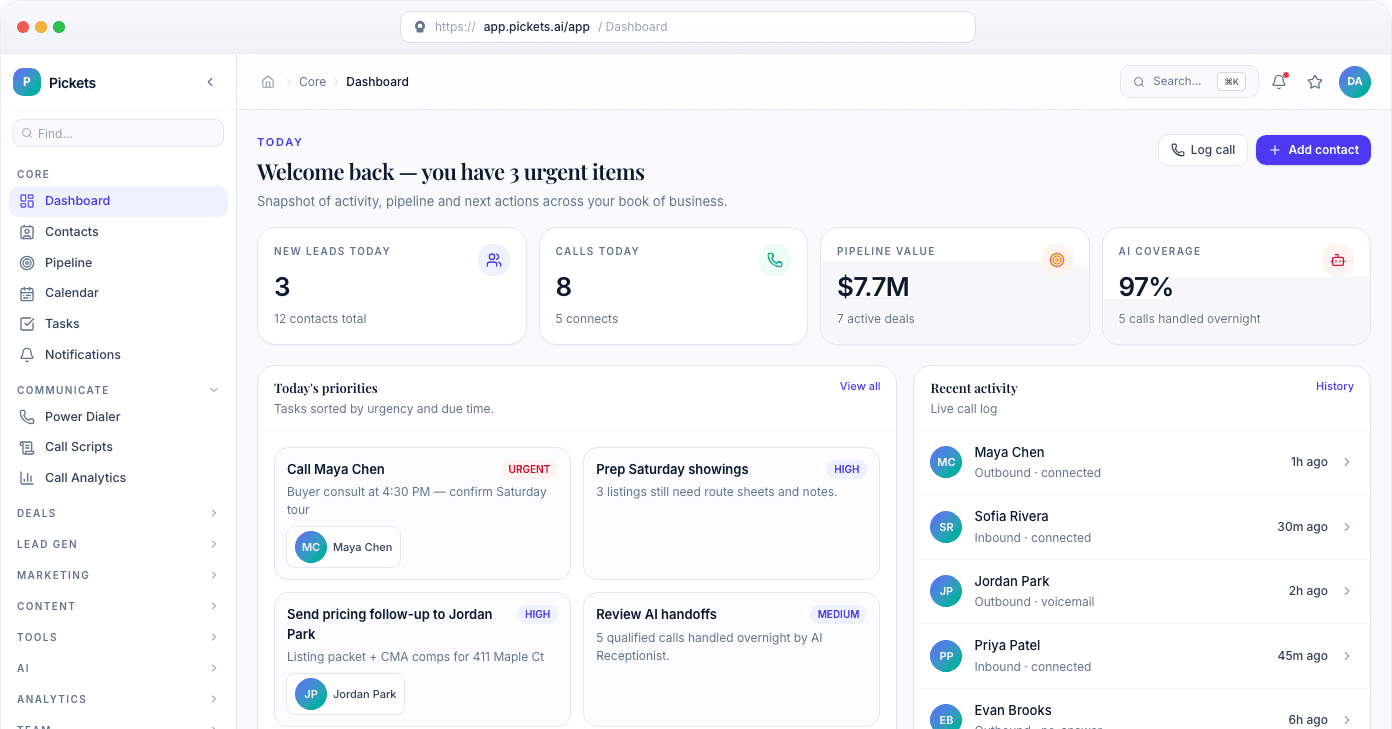Click the New Leads people icon

point(494,260)
